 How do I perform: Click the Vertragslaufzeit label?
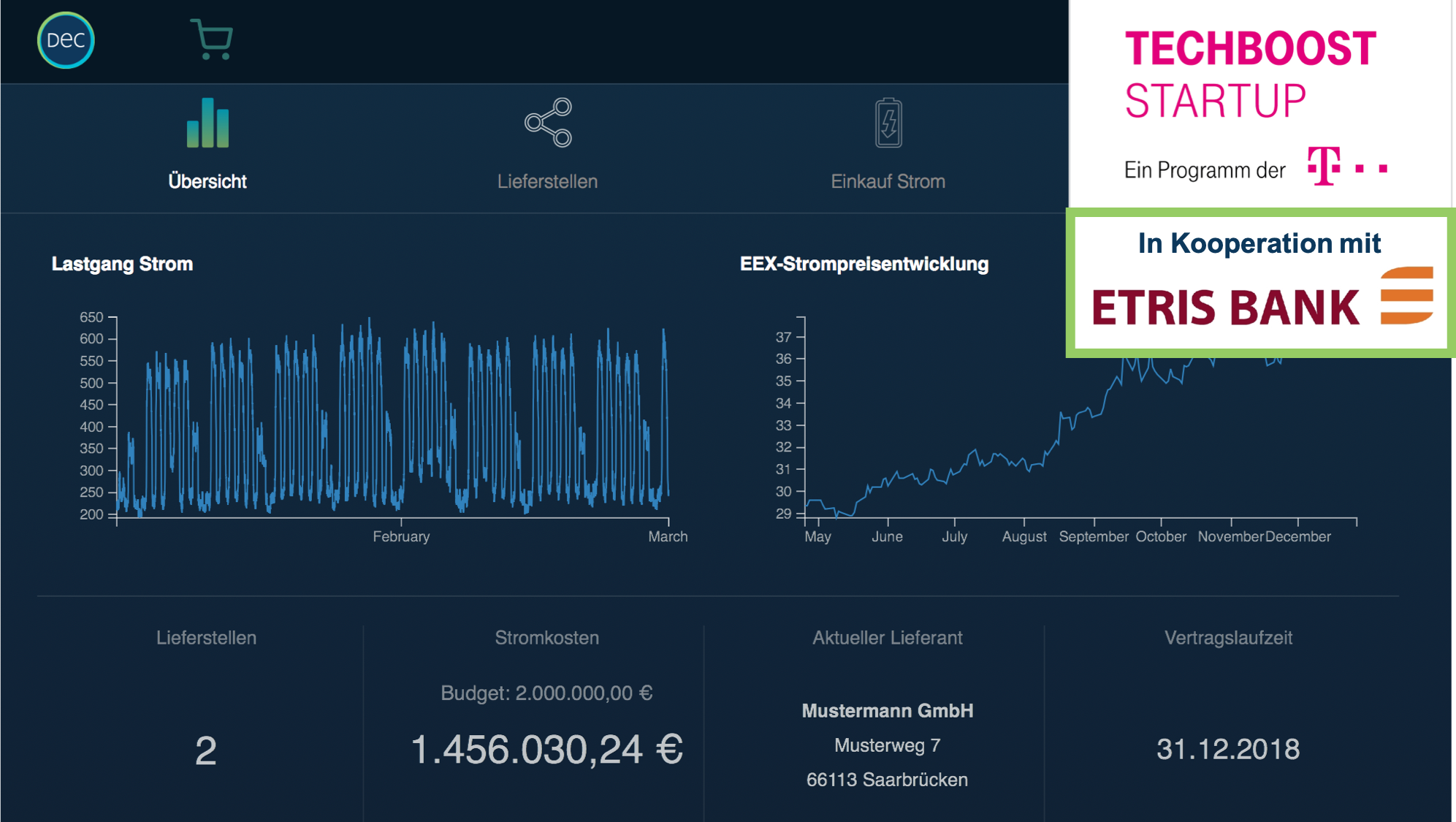[1228, 638]
